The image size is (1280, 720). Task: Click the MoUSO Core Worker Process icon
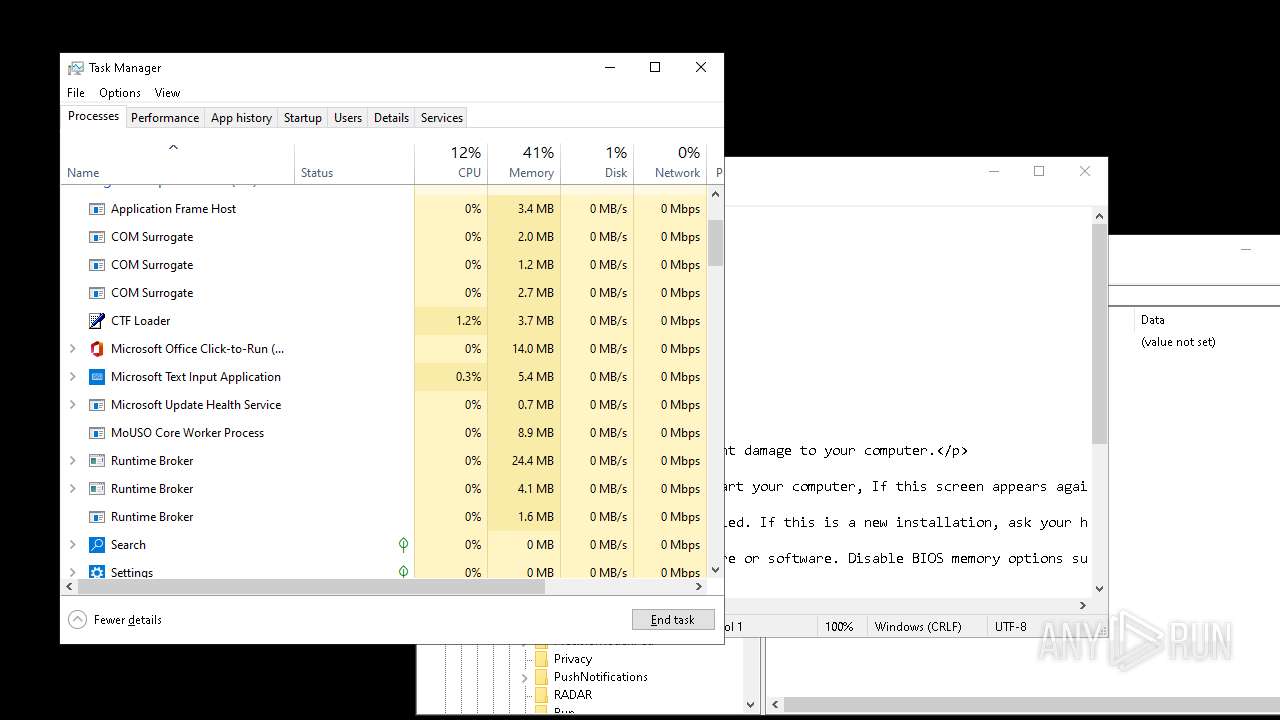point(97,433)
